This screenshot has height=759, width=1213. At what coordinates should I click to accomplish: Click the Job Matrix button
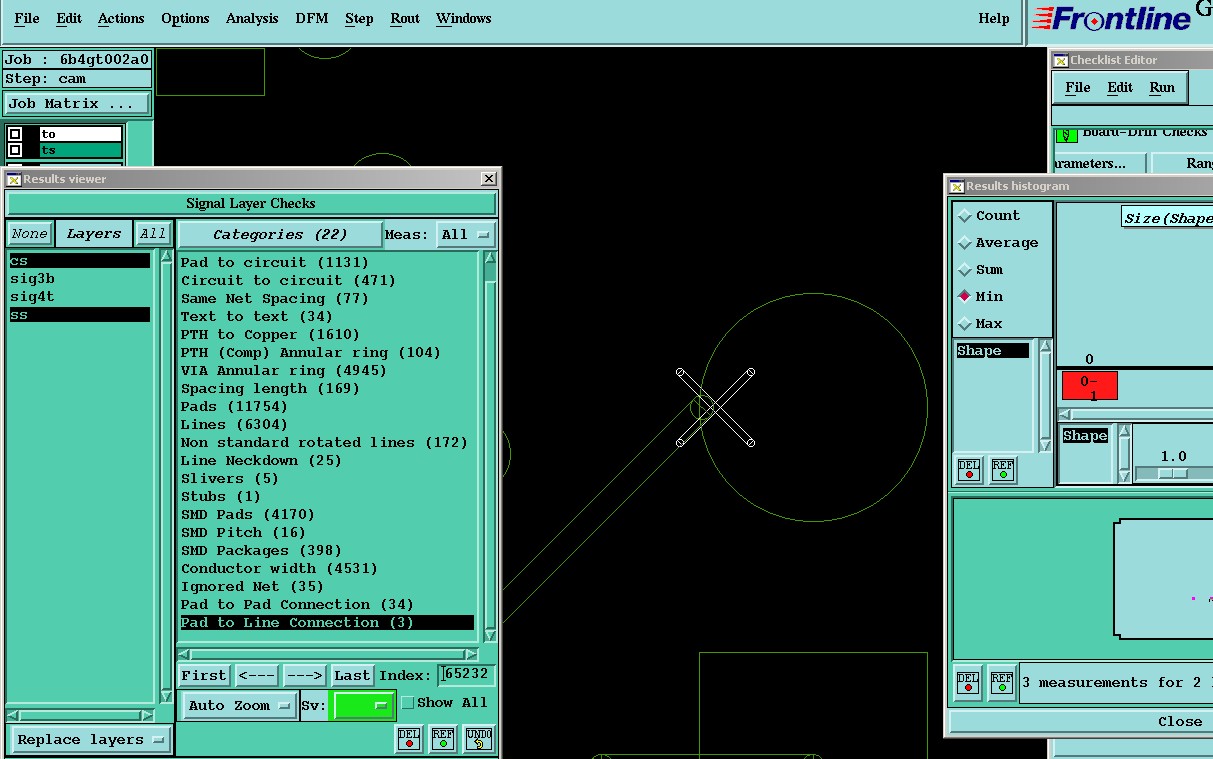click(x=77, y=104)
